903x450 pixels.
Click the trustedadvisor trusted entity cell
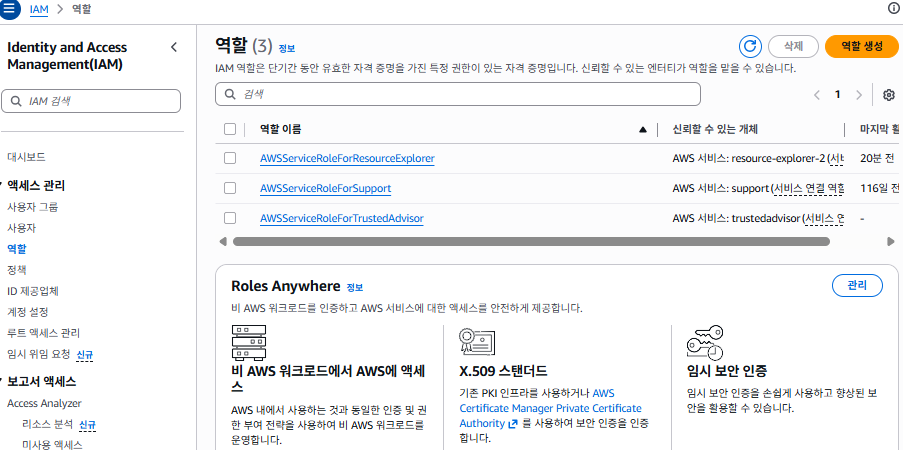coord(758,218)
